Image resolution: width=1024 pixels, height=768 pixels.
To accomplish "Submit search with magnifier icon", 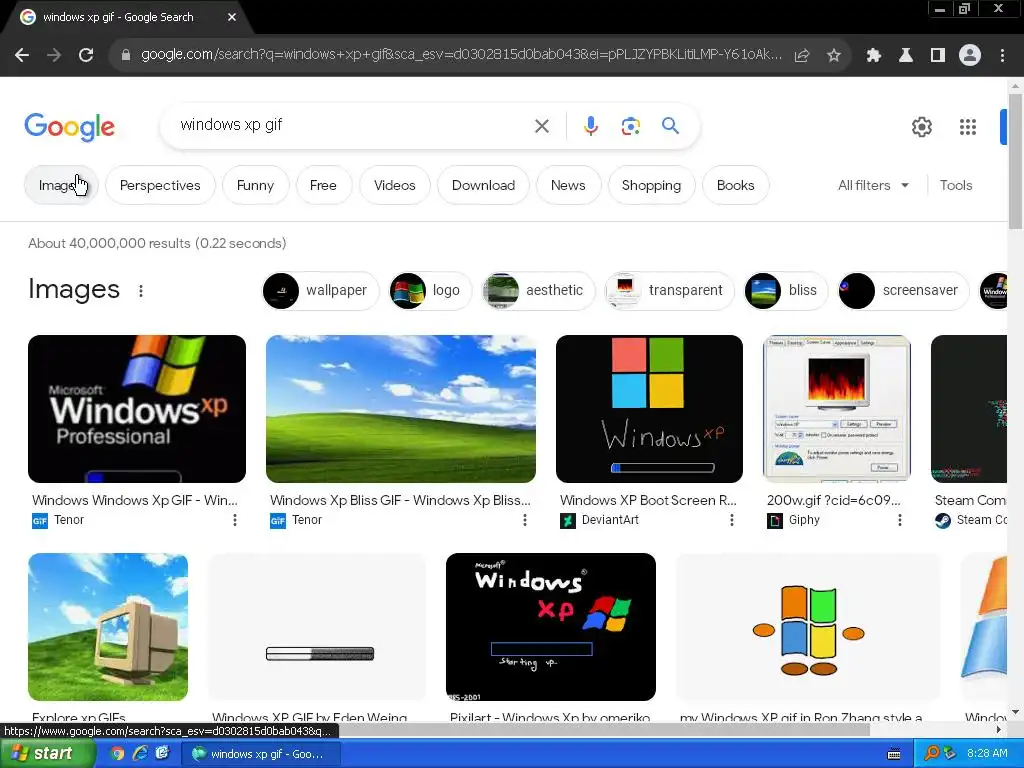I will pos(671,125).
